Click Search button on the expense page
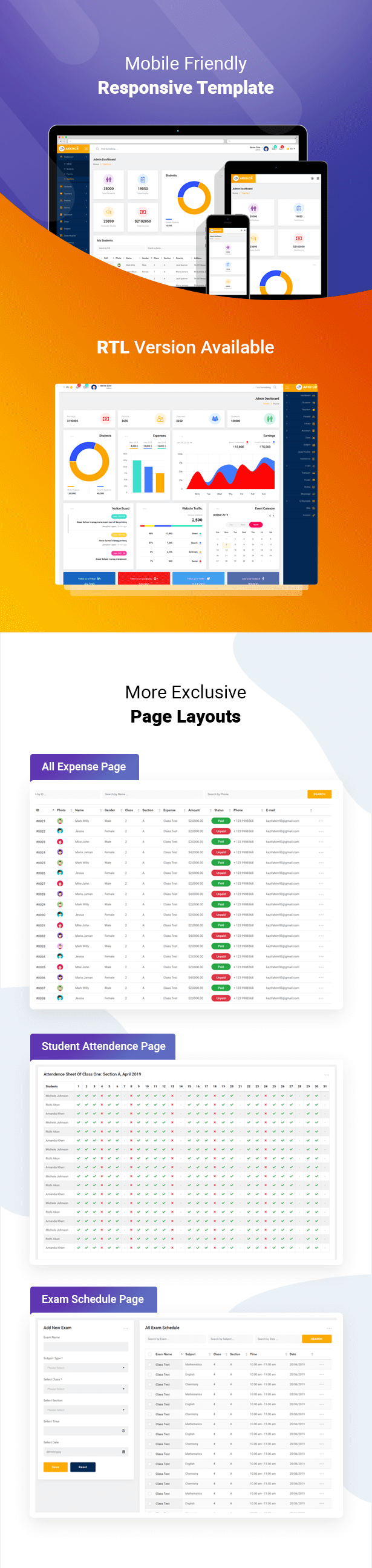The width and height of the screenshot is (372, 1568). (x=319, y=795)
